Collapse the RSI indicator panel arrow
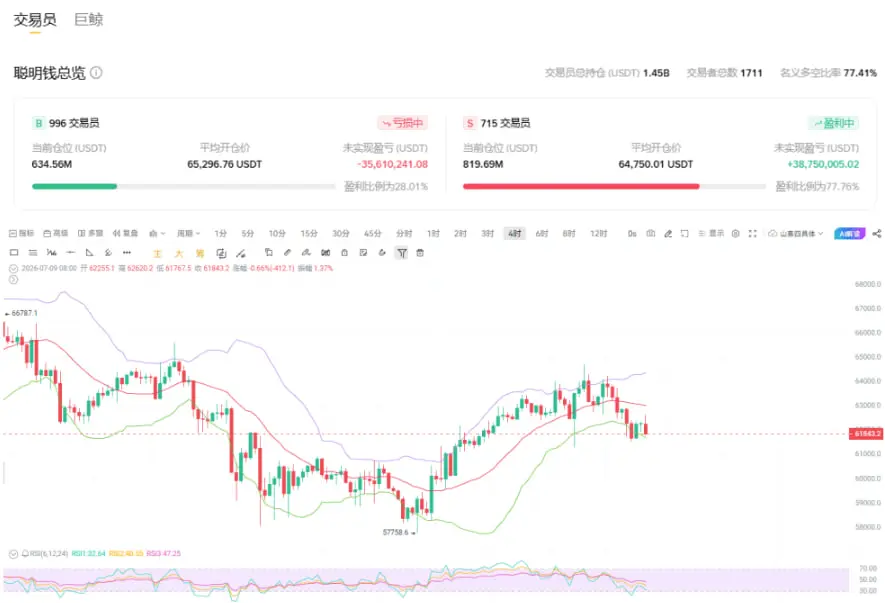Image resolution: width=885 pixels, height=603 pixels. [14, 554]
